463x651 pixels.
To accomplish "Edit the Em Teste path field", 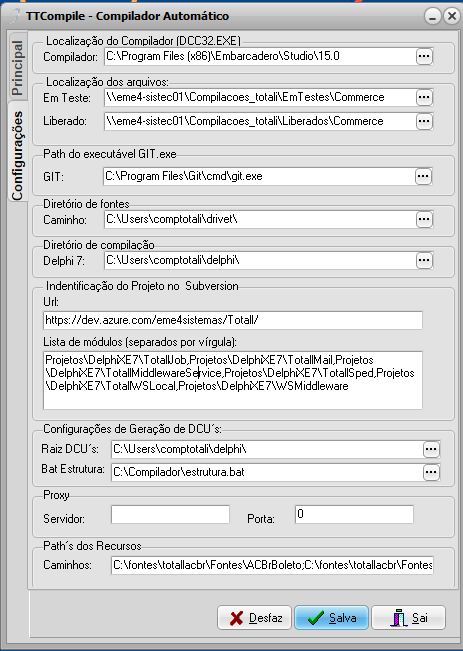I will [x=260, y=97].
